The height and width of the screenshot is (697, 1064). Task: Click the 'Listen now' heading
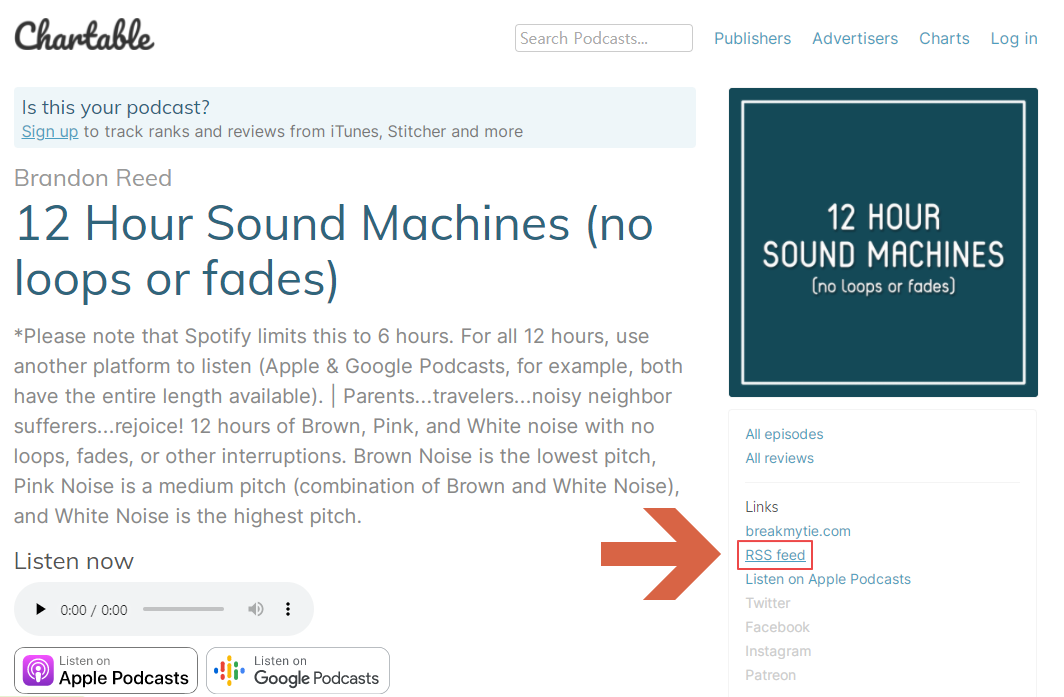tap(74, 561)
